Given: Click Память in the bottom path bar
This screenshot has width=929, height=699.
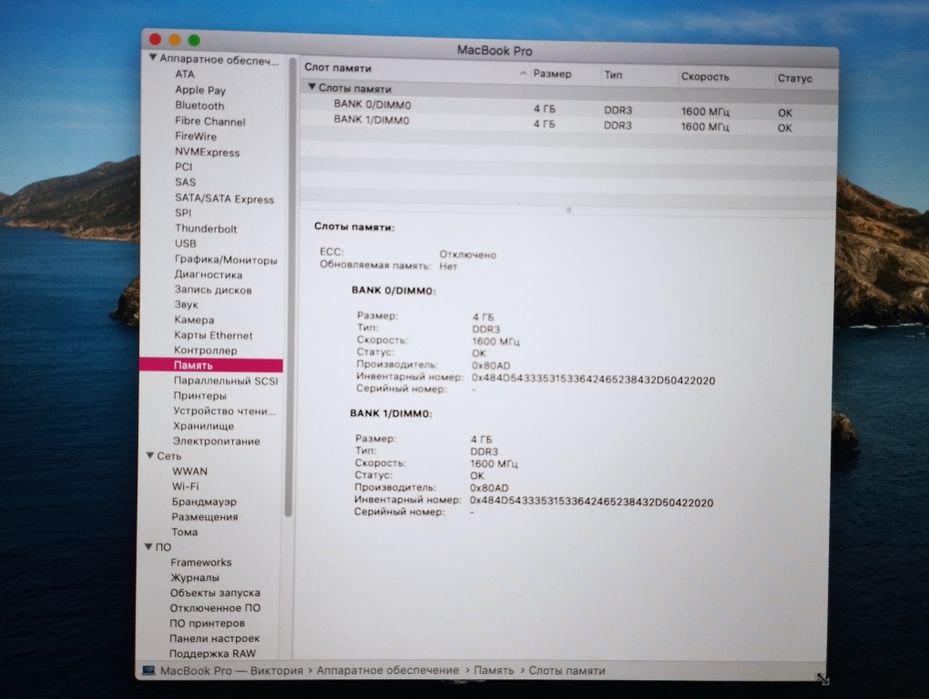Looking at the screenshot, I should point(494,671).
